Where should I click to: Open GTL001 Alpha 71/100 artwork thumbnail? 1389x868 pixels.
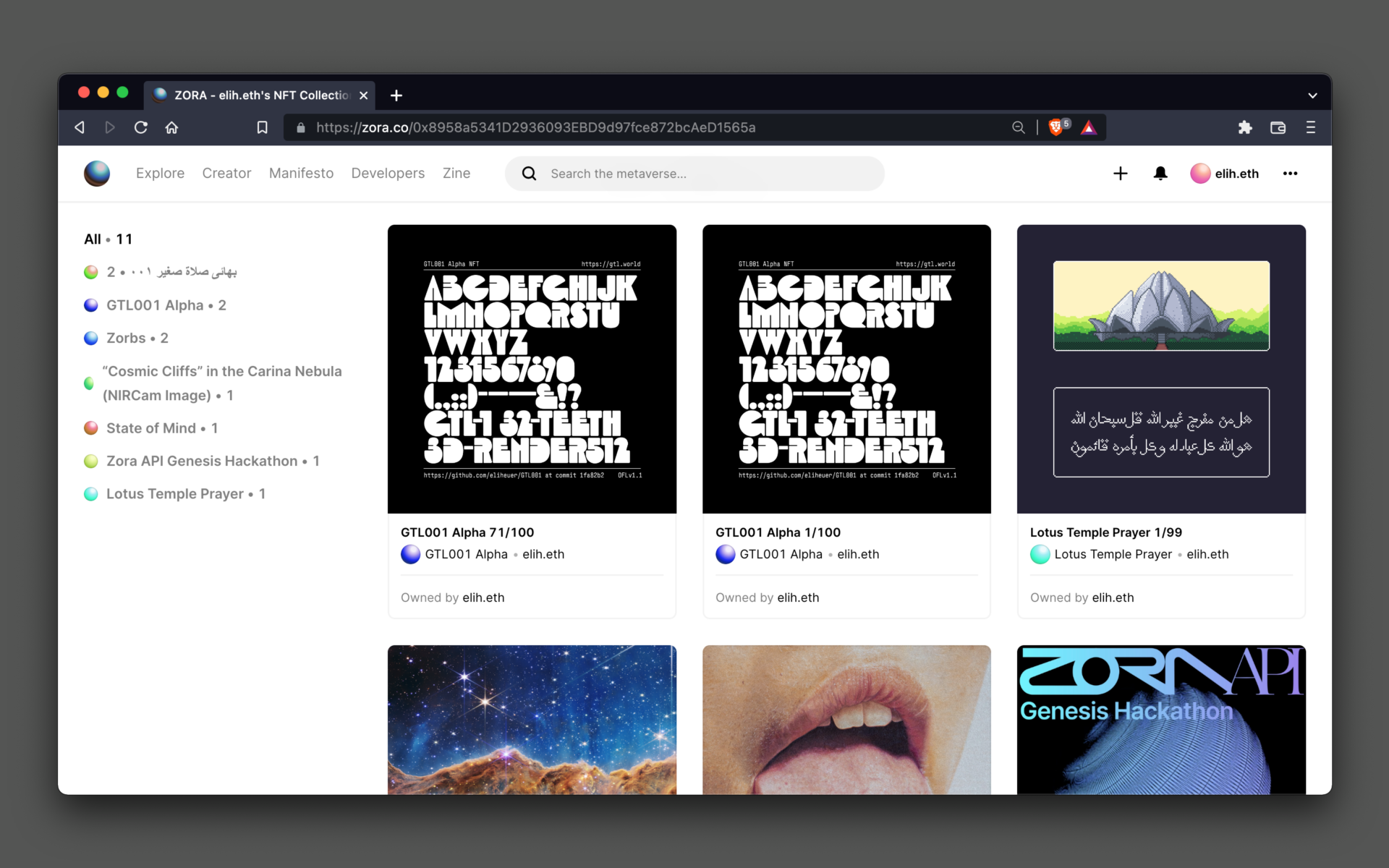click(532, 369)
